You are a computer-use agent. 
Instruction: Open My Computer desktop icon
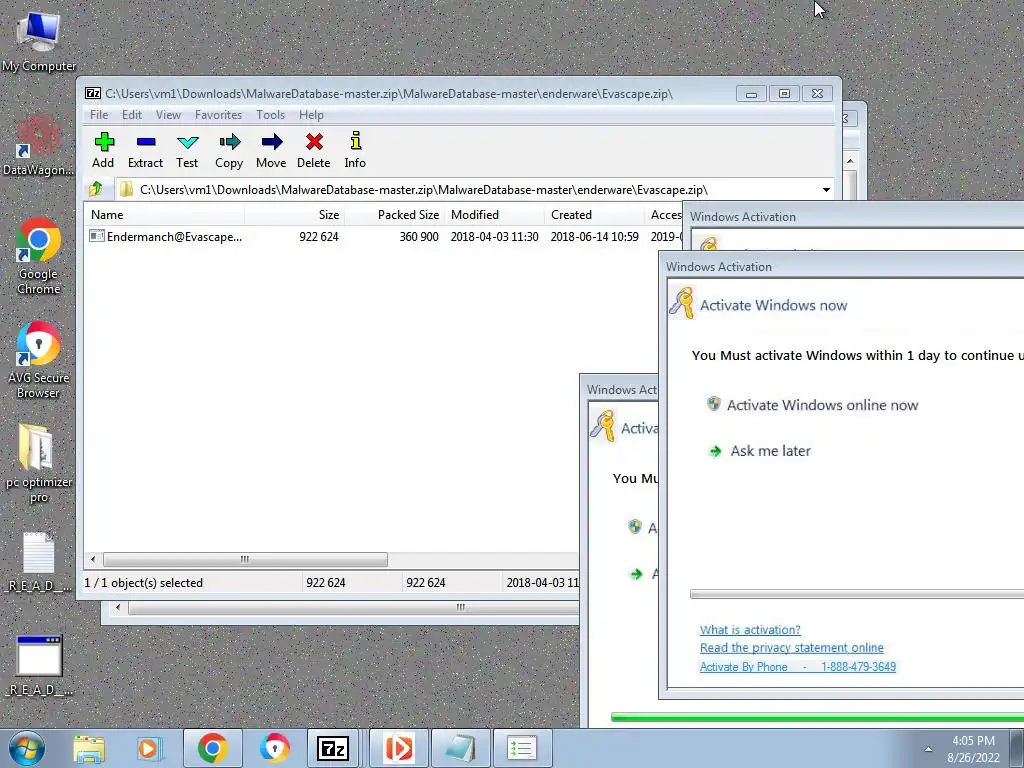click(39, 41)
